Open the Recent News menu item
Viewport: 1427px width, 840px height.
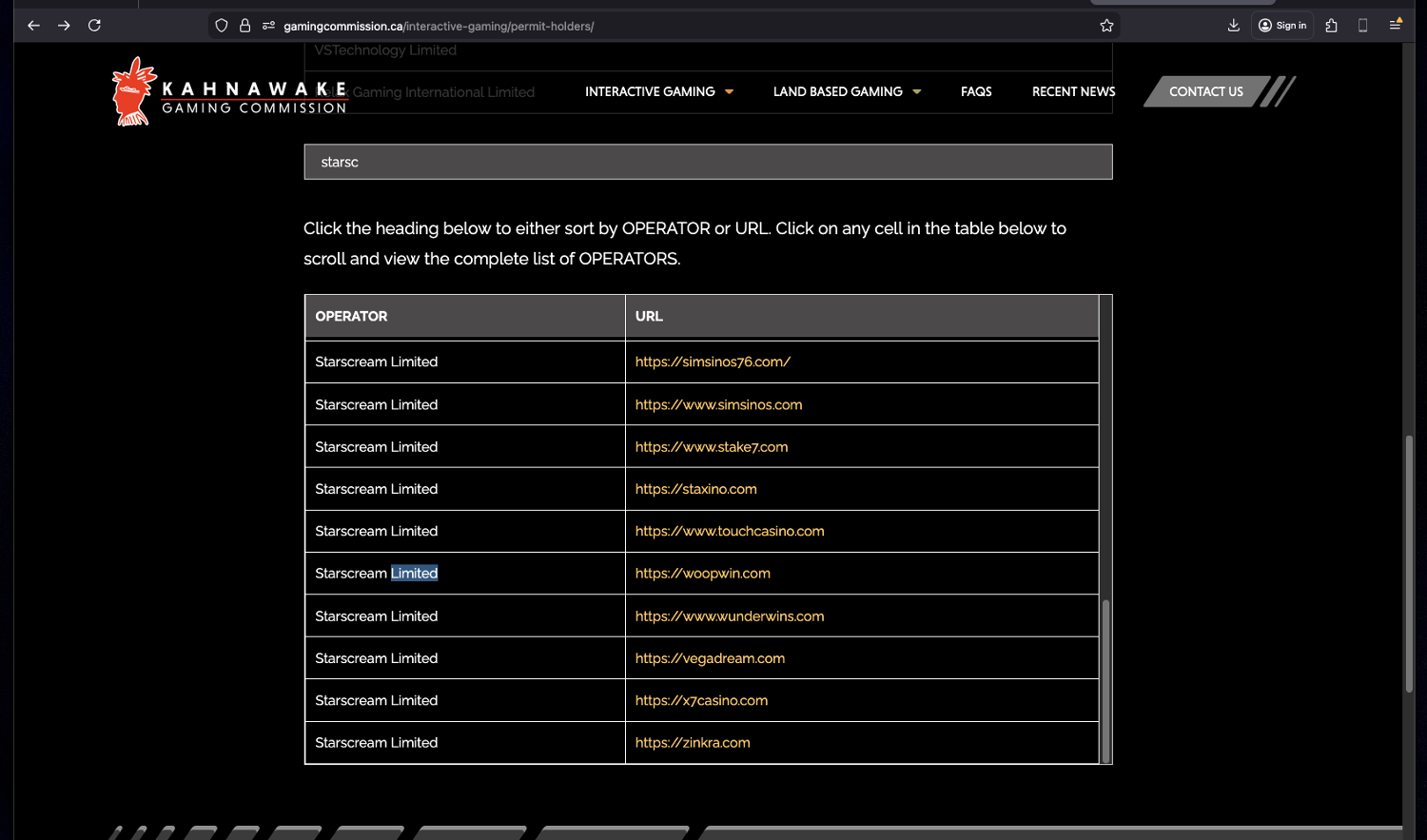tap(1073, 91)
